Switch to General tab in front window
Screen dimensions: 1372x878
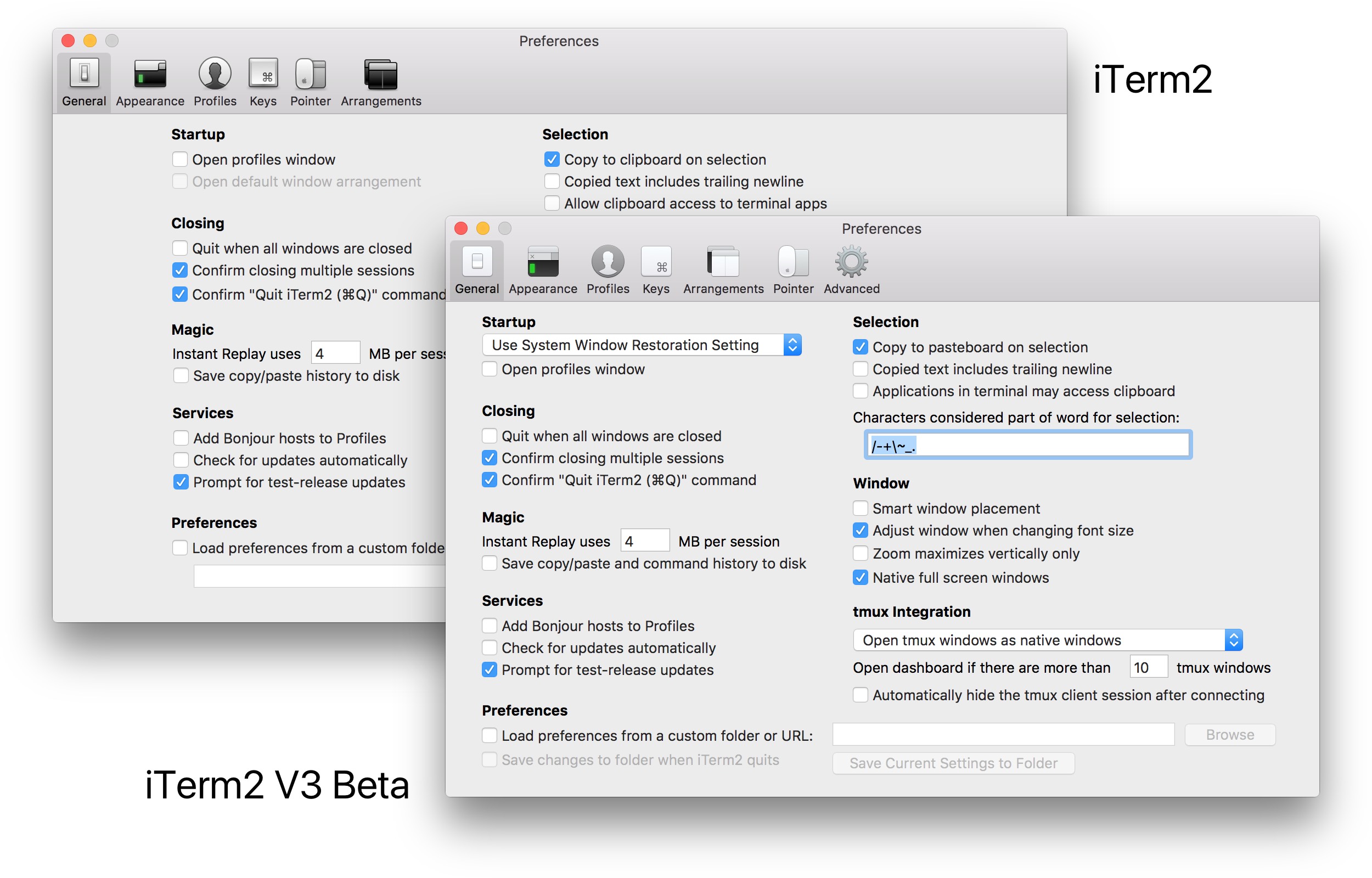(x=476, y=269)
